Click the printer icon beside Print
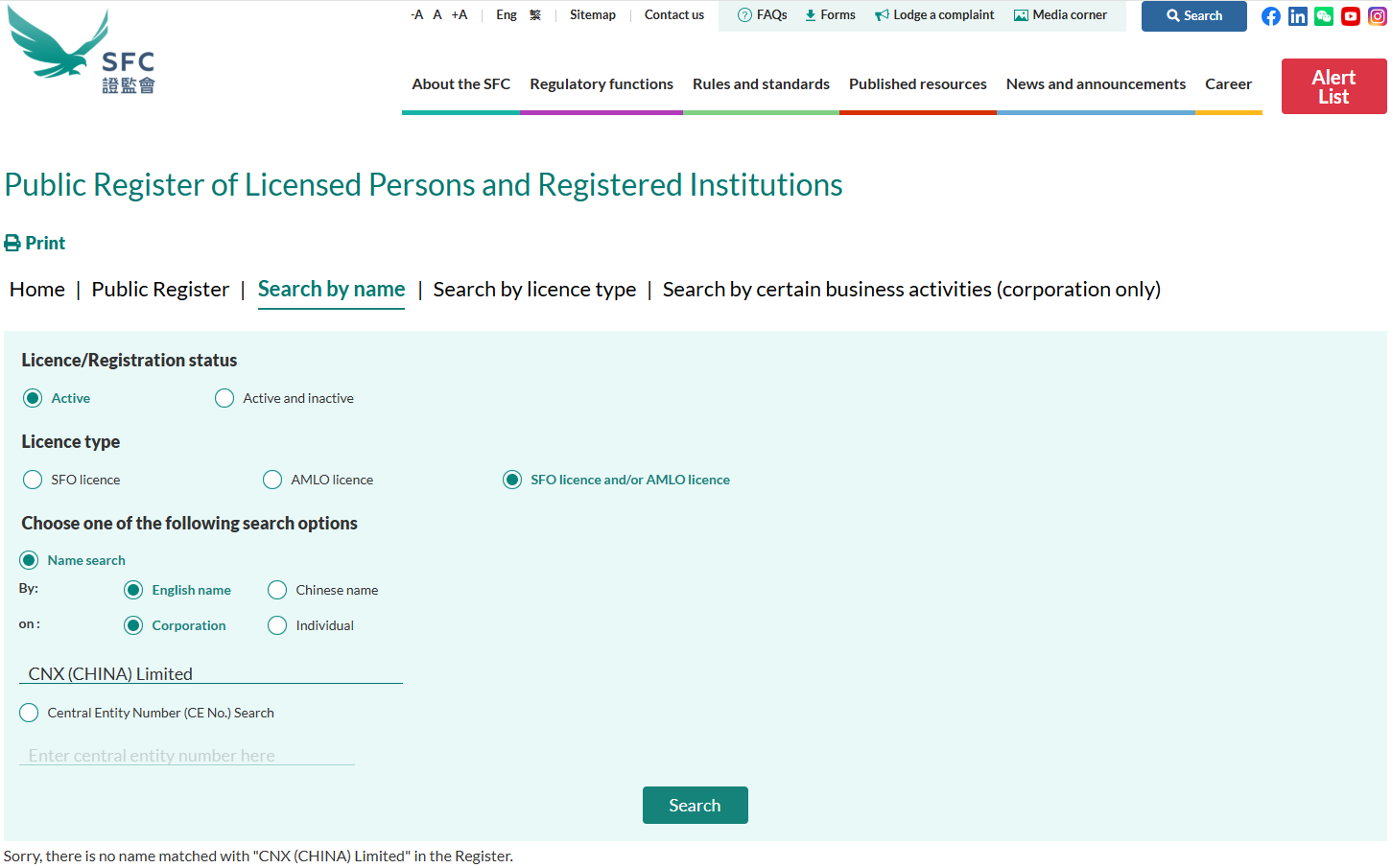 [12, 244]
